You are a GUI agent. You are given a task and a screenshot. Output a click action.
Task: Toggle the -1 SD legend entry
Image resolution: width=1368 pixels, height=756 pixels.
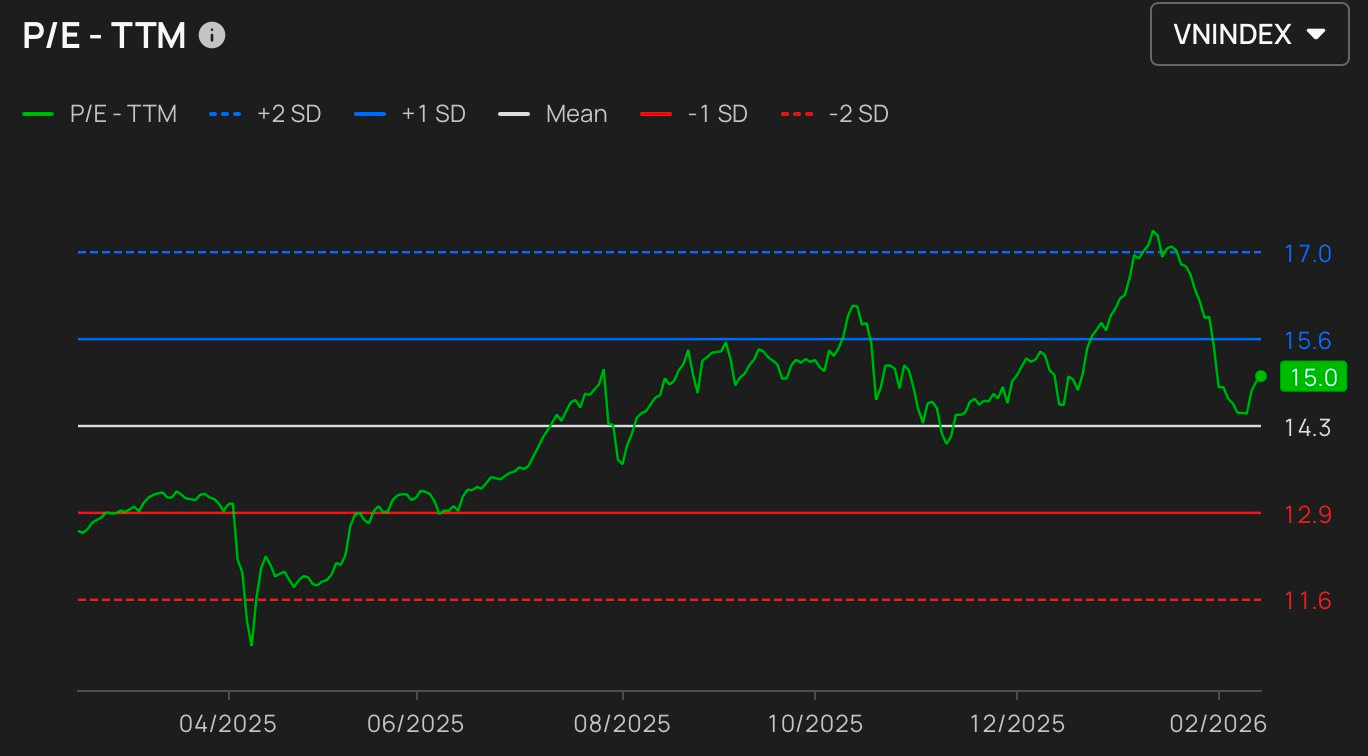[694, 114]
